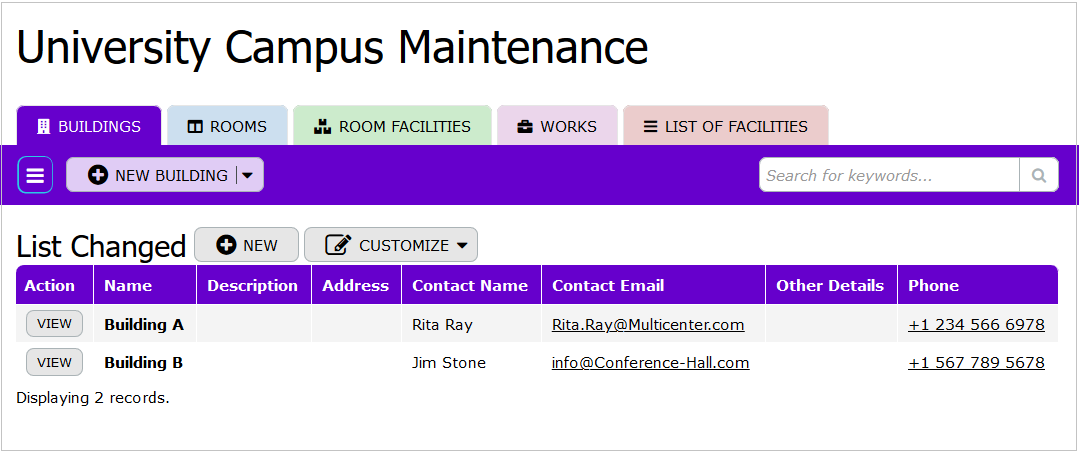Viewport: 1079px width, 453px height.
Task: Open the Room Facilities tab
Action: click(392, 127)
